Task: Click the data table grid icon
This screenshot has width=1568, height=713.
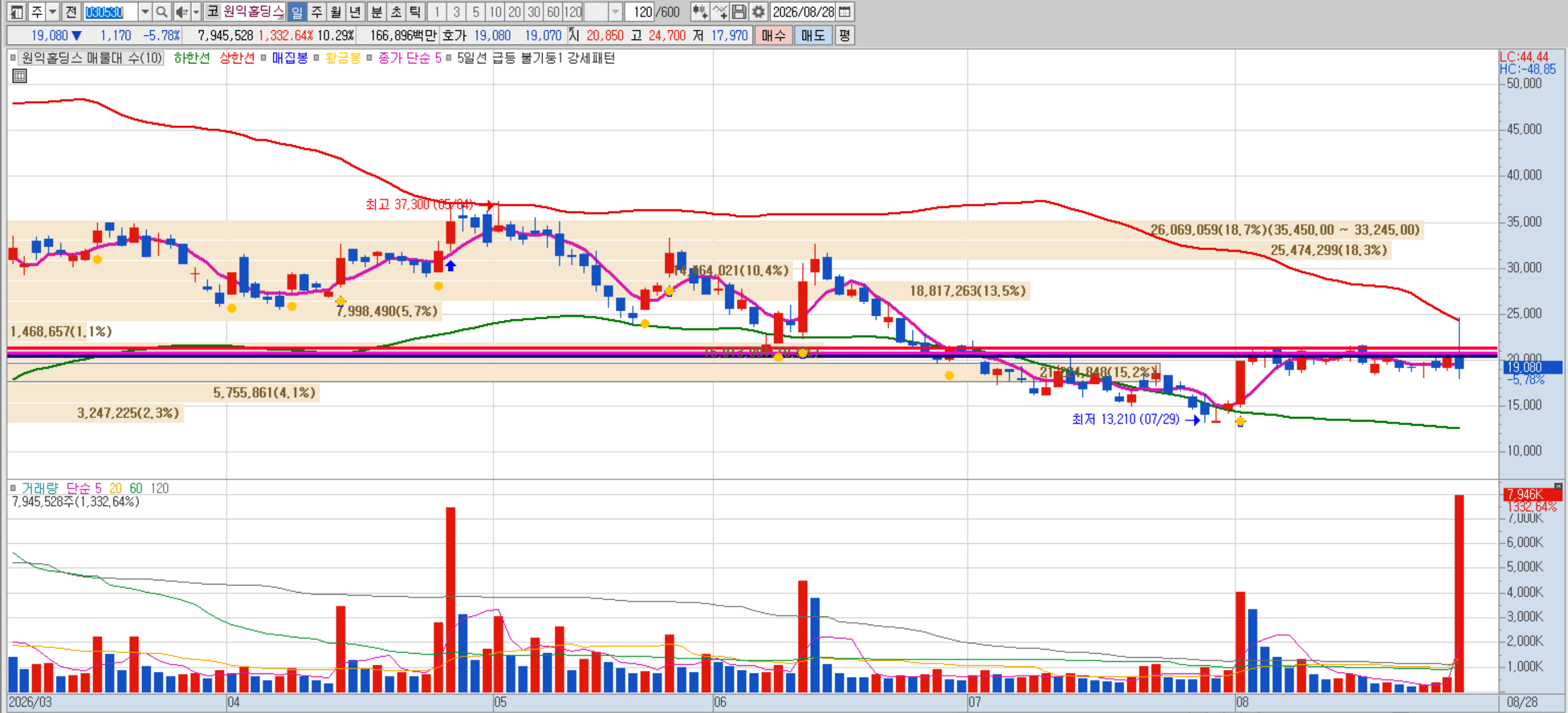Action: click(x=19, y=76)
